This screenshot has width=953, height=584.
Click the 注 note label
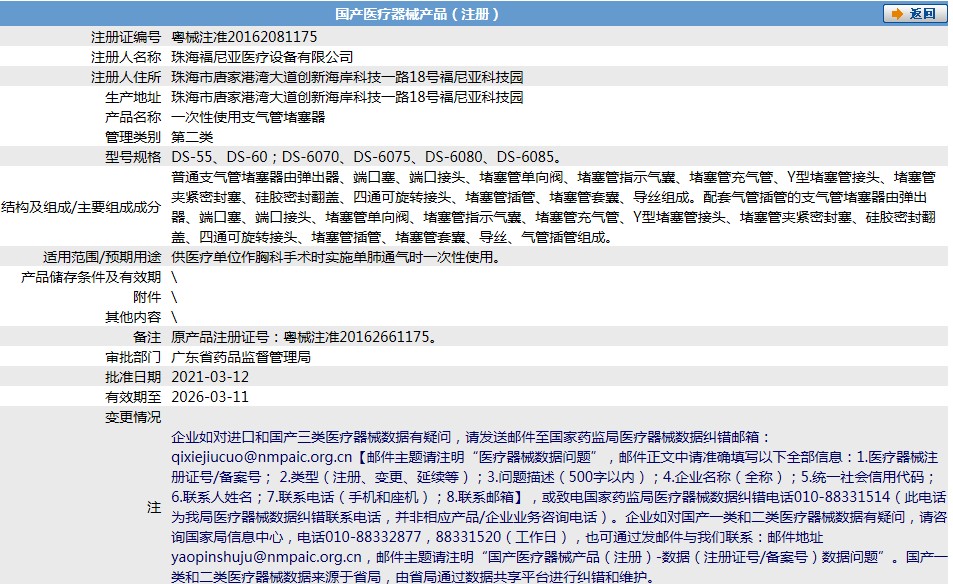(154, 507)
